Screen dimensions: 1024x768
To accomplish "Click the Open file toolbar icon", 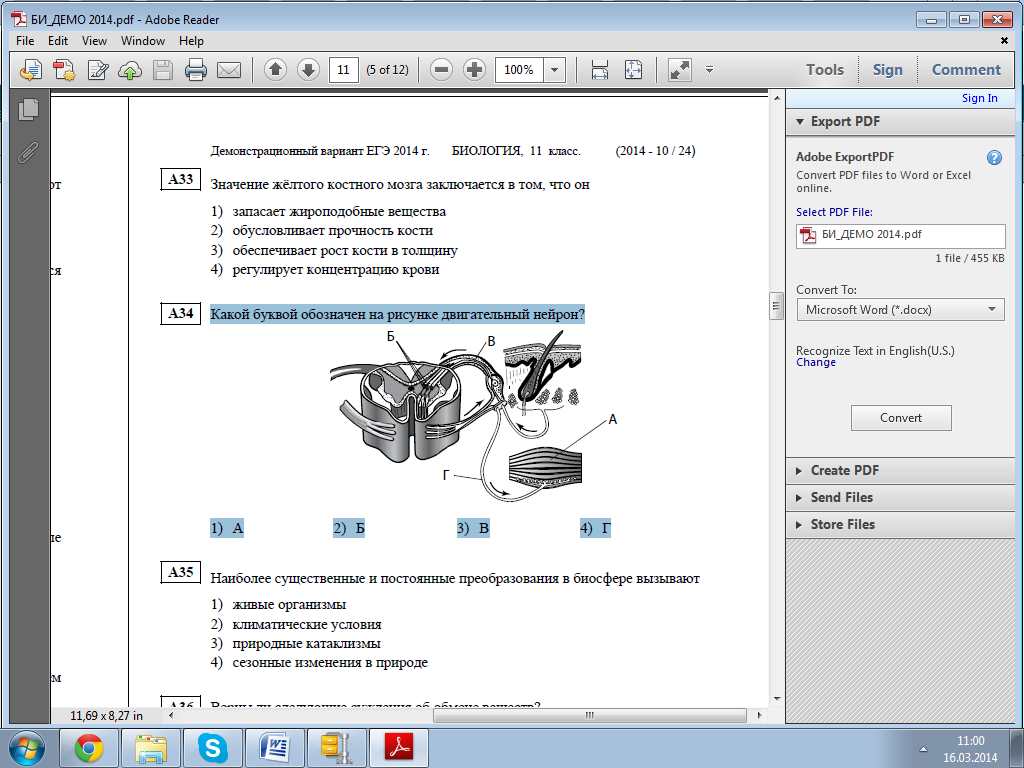I will point(30,69).
